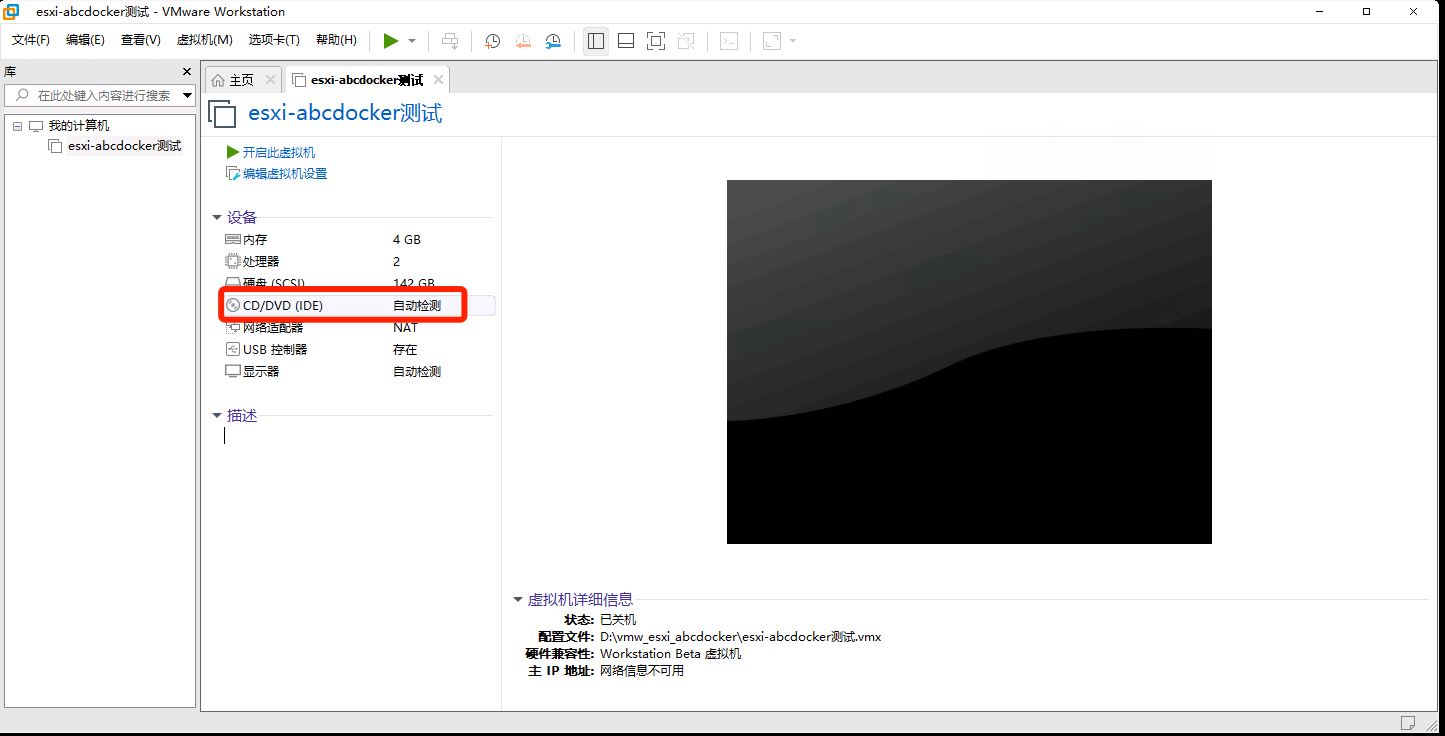
Task: Select the CD/DVD (IDE) device row
Action: [x=359, y=306]
